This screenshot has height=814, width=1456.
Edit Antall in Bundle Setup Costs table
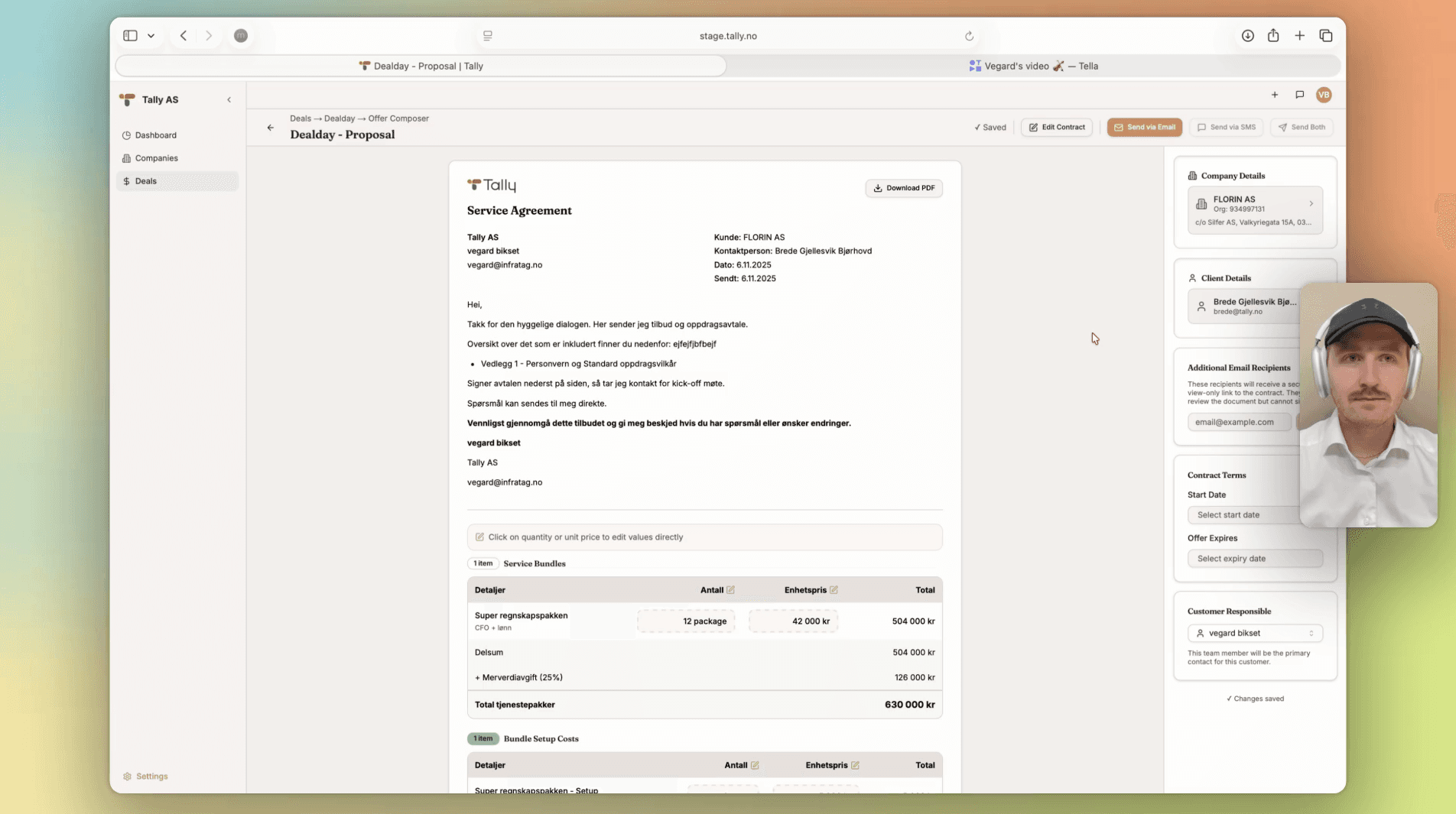(755, 765)
